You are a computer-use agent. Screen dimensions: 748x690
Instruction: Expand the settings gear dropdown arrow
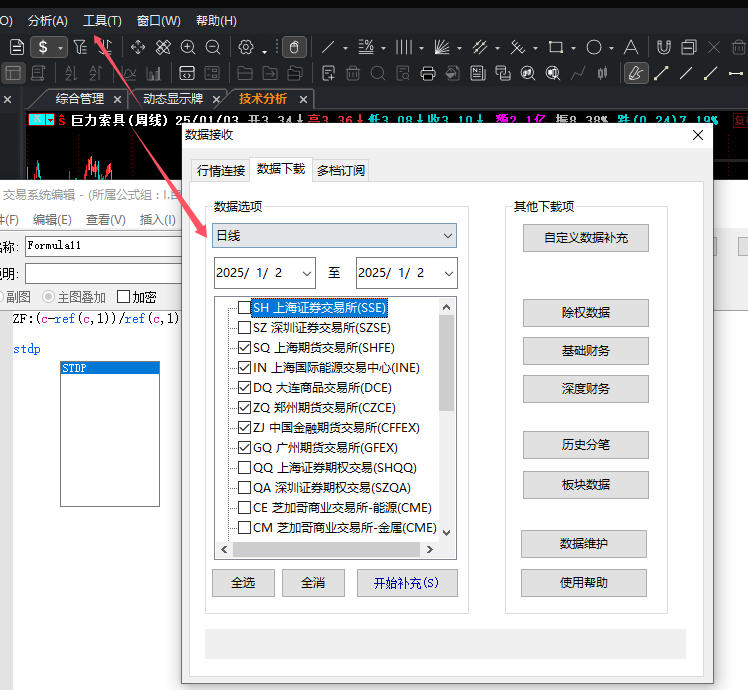click(x=264, y=52)
